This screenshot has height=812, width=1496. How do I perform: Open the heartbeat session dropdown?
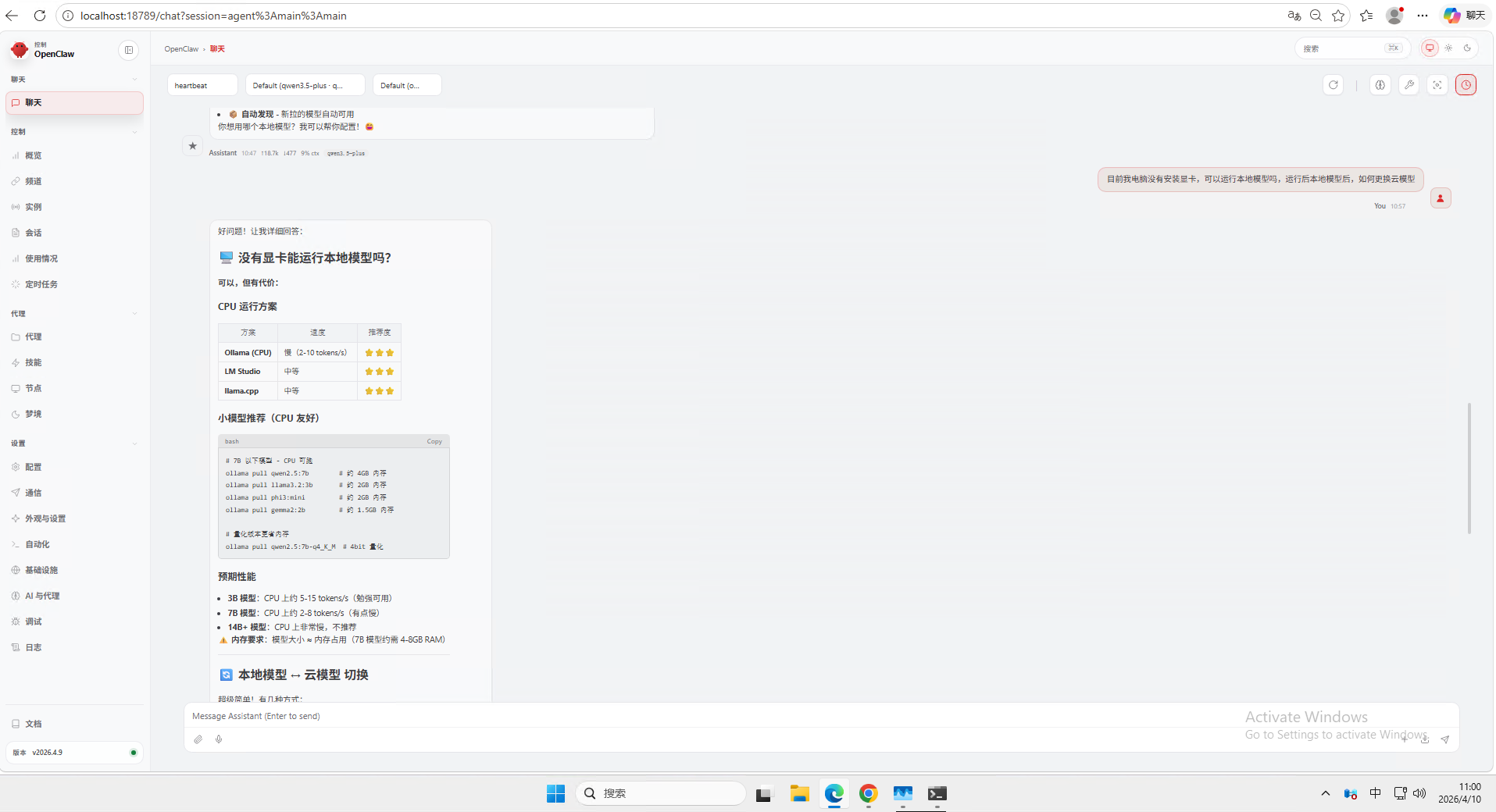tap(202, 85)
